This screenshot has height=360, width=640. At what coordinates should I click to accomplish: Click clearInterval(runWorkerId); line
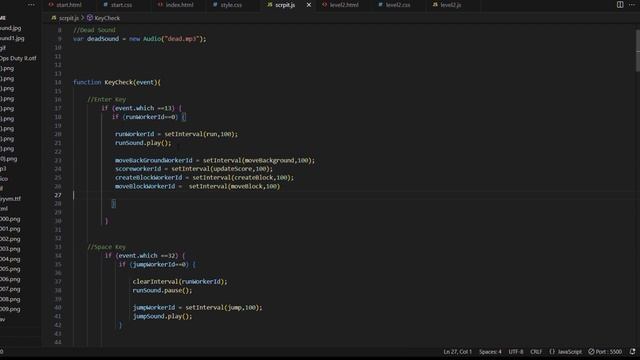click(x=180, y=282)
